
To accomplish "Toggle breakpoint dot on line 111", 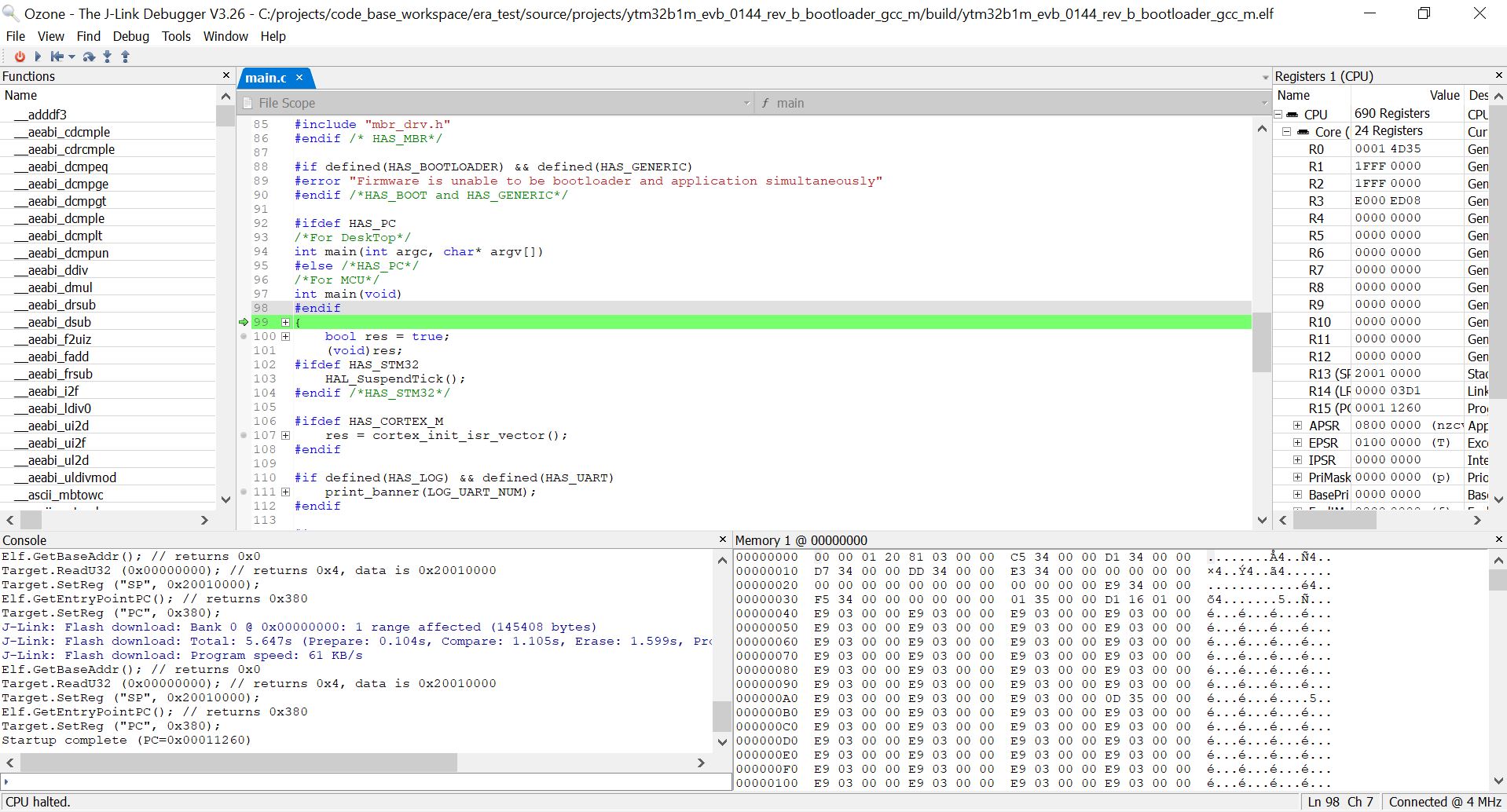I will [x=244, y=492].
